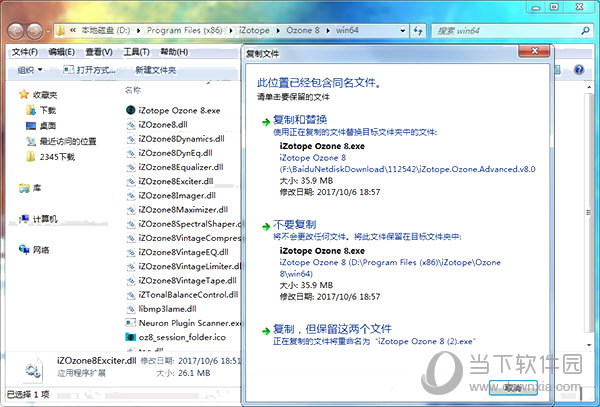Viewport: 600px width, 407px height.
Task: Click the 名称 column header
Action: (x=133, y=90)
